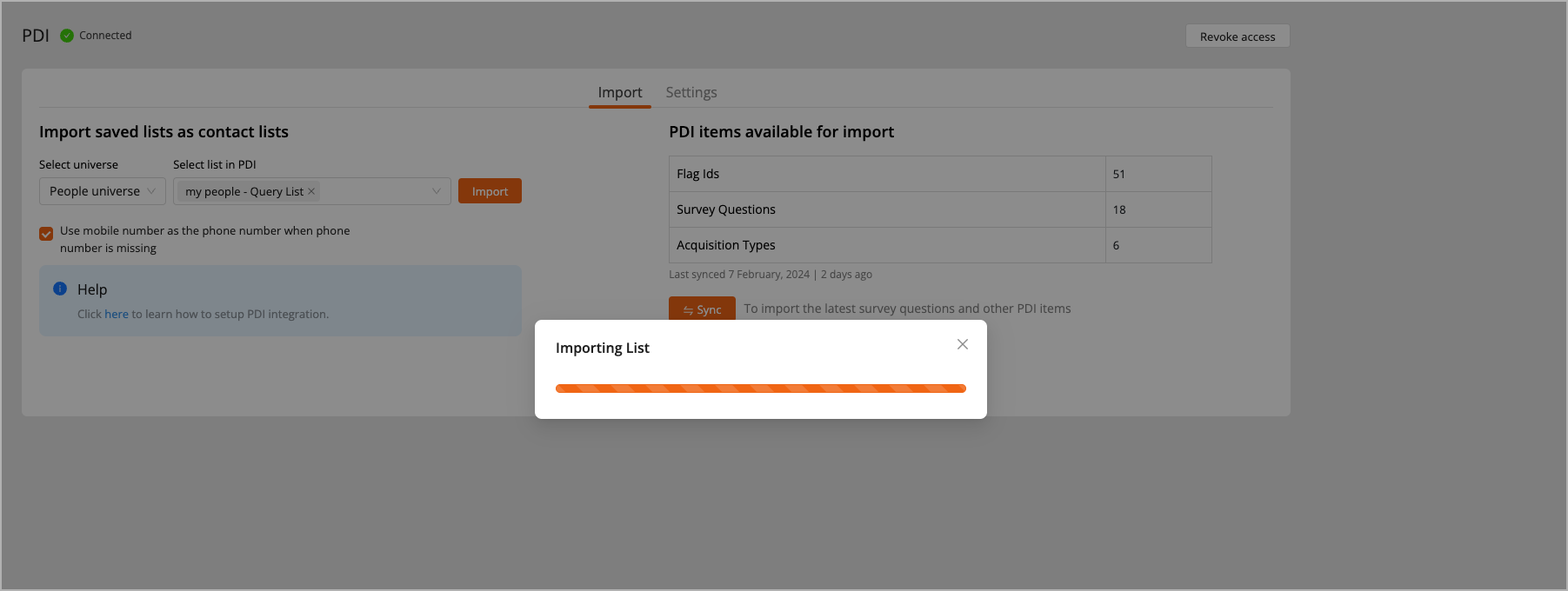This screenshot has height=591, width=1568.
Task: Expand the Select list in PDI dropdown
Action: (312, 191)
